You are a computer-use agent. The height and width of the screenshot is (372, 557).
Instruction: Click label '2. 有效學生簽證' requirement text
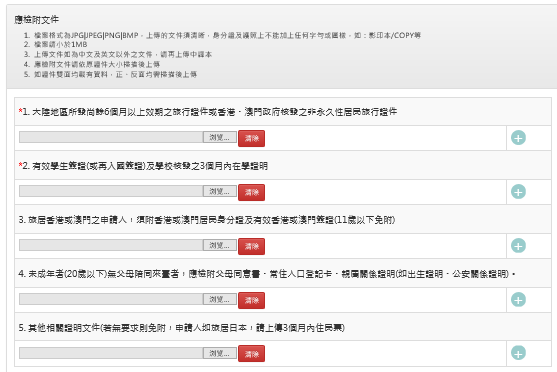[x=143, y=166]
